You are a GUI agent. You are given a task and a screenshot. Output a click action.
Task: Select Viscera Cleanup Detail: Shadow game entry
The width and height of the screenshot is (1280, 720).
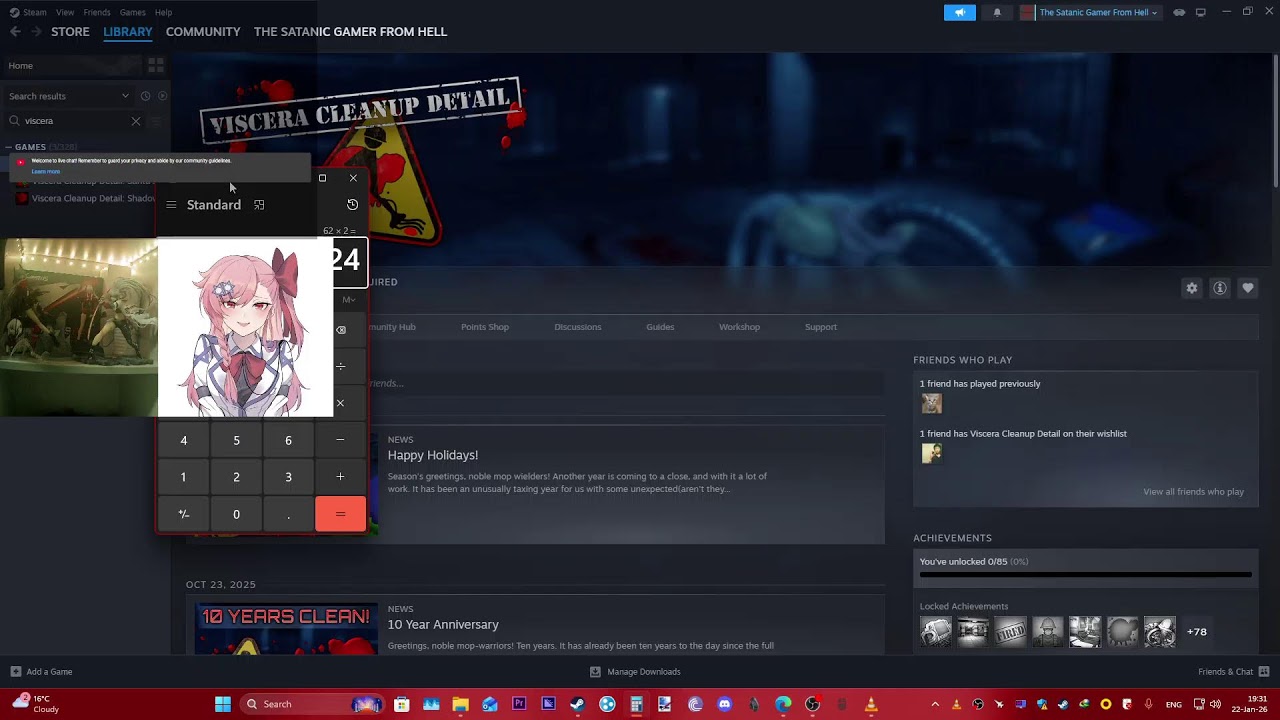(x=85, y=198)
